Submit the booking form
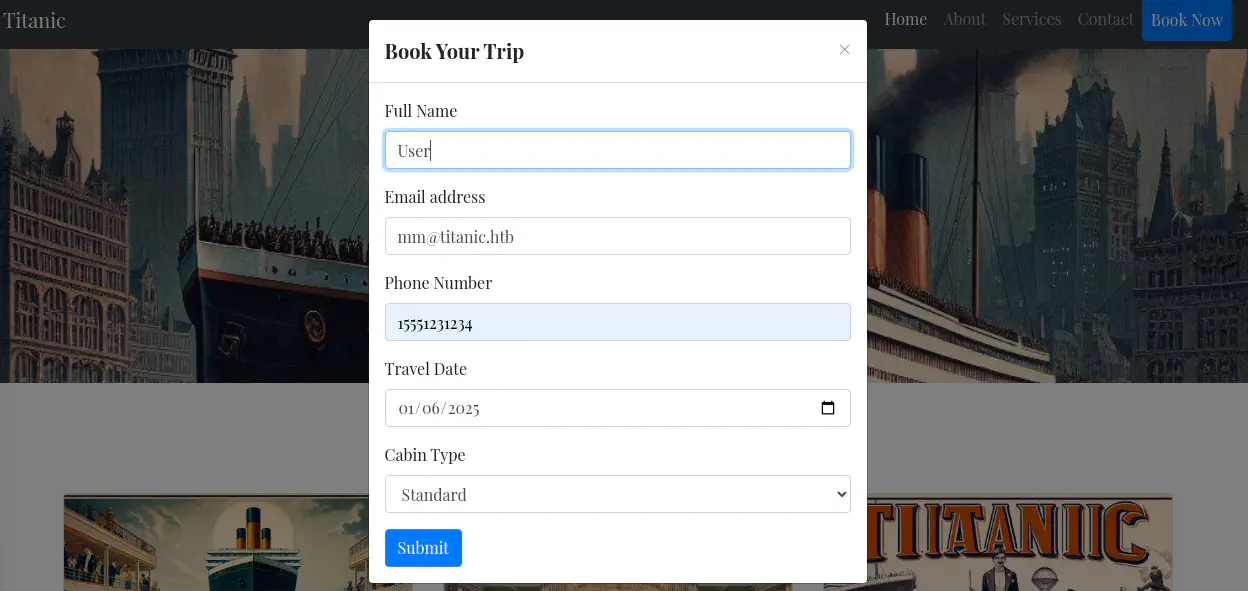This screenshot has height=591, width=1248. [423, 547]
